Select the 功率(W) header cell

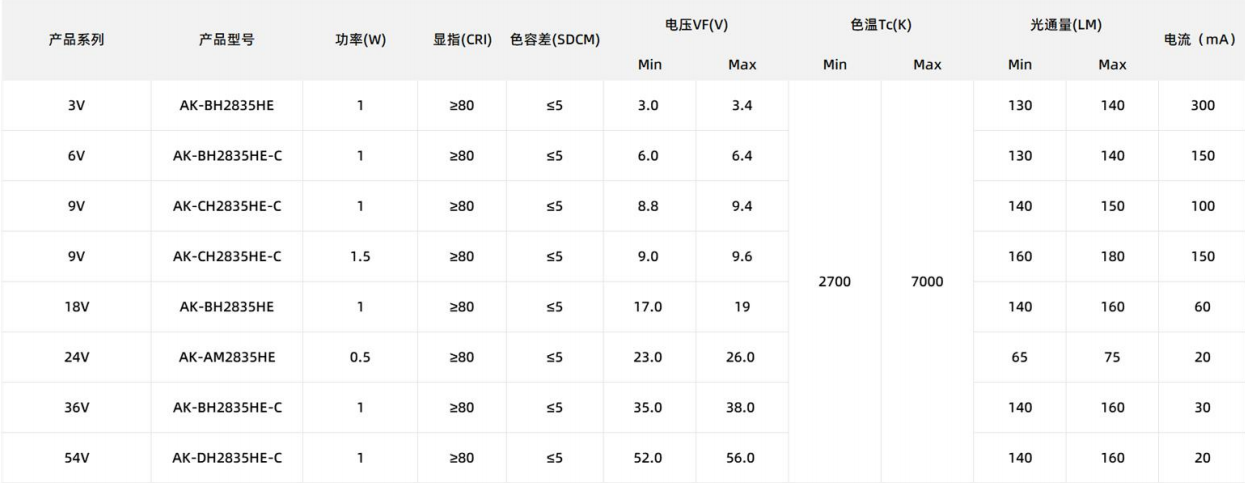click(360, 41)
